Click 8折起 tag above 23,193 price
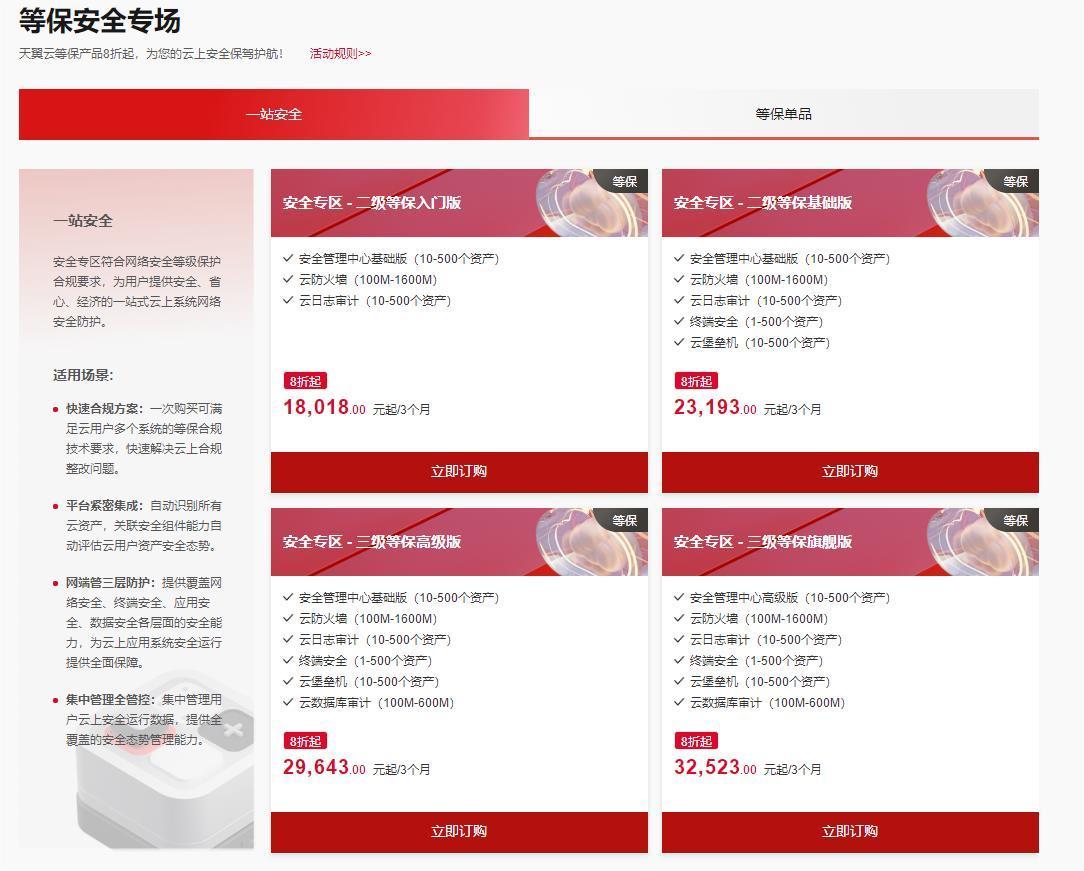The width and height of the screenshot is (1084, 871). click(696, 381)
